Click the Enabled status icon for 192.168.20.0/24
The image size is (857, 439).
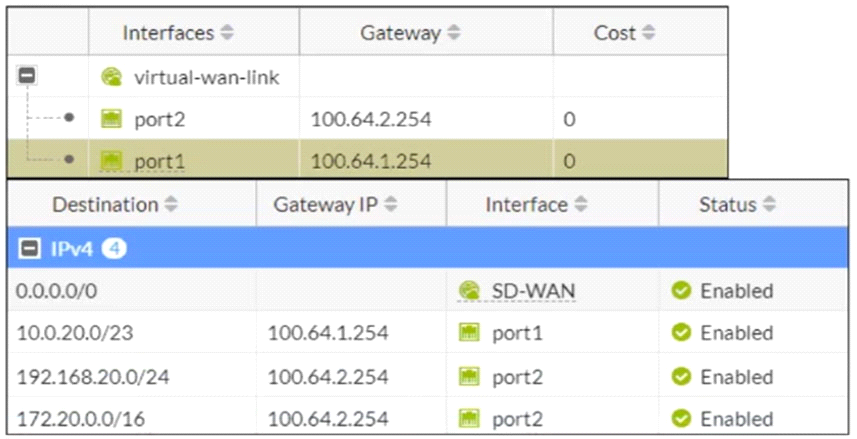click(681, 377)
